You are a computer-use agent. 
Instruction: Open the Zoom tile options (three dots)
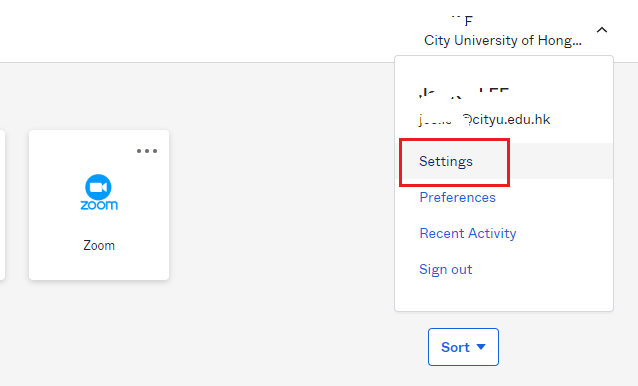coord(147,151)
